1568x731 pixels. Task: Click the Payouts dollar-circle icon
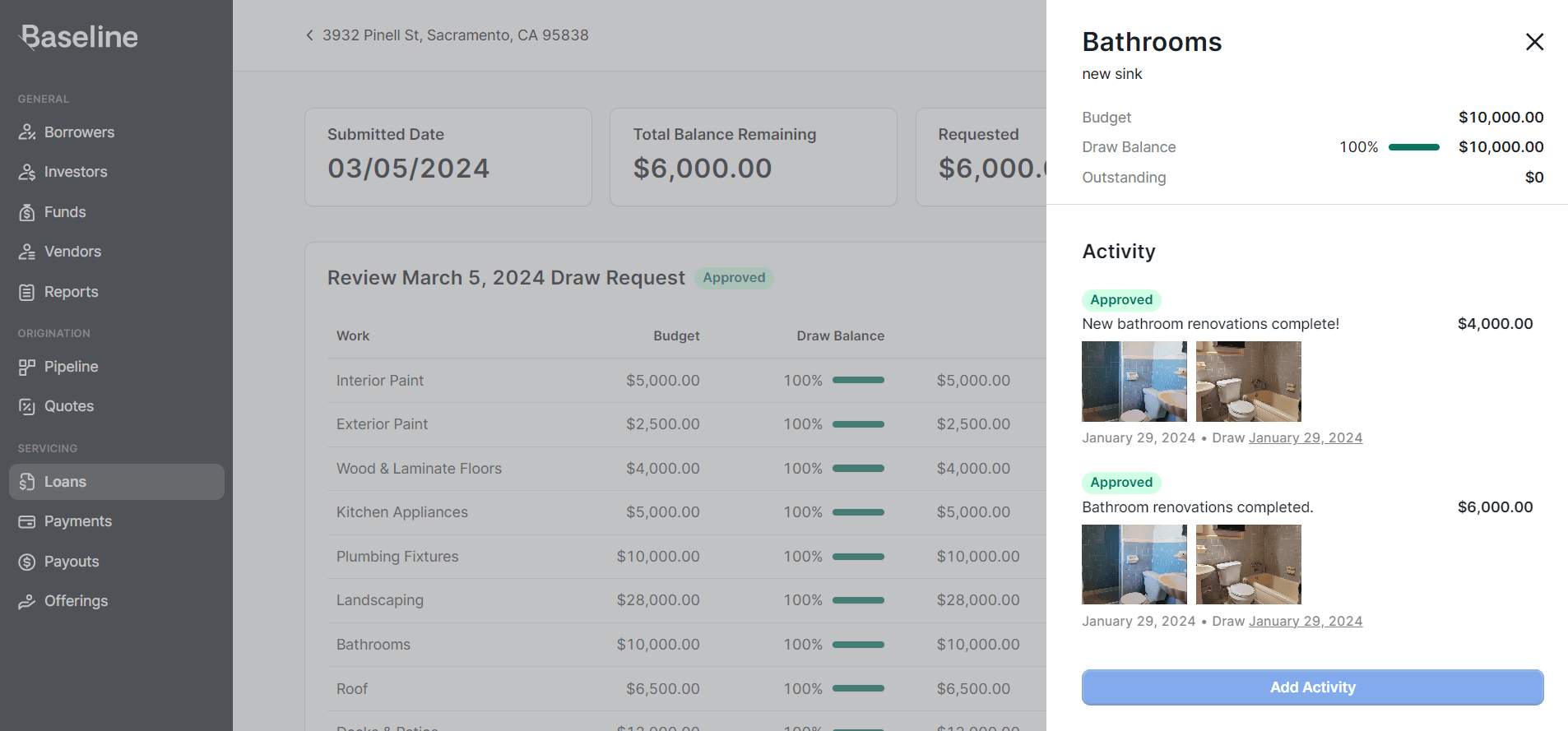[x=27, y=562]
